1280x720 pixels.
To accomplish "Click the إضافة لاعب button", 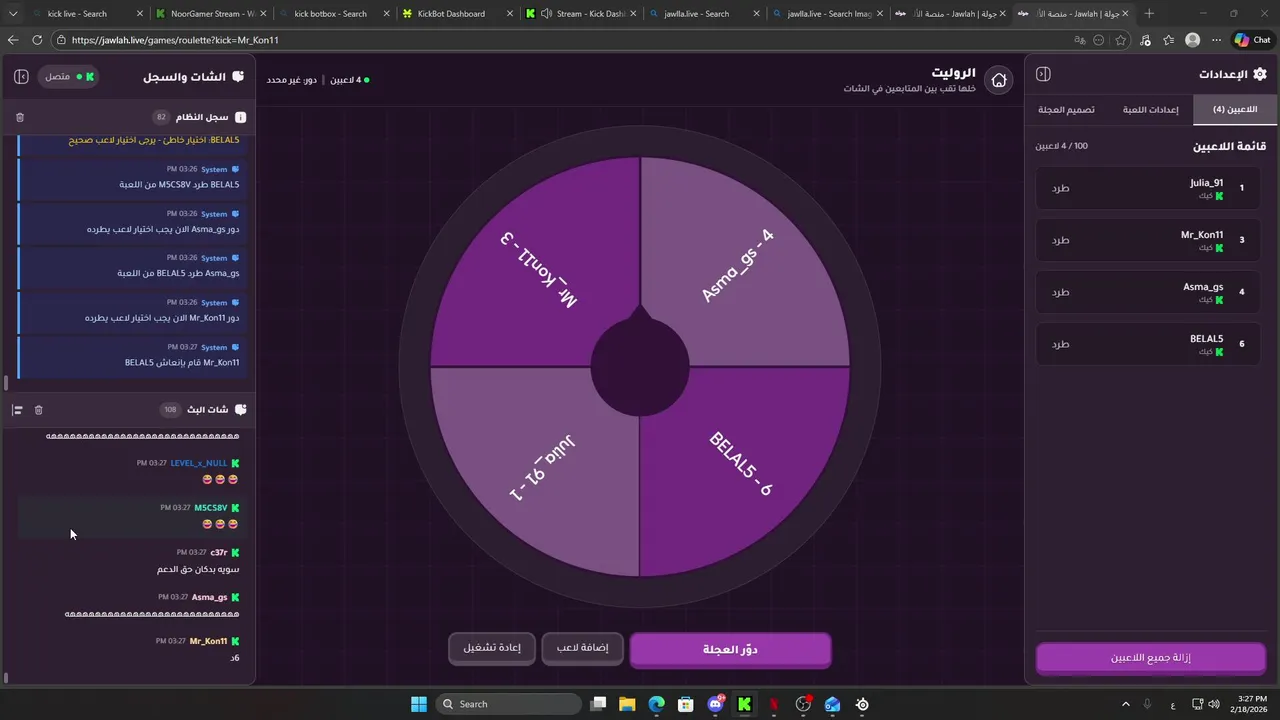I will click(582, 648).
